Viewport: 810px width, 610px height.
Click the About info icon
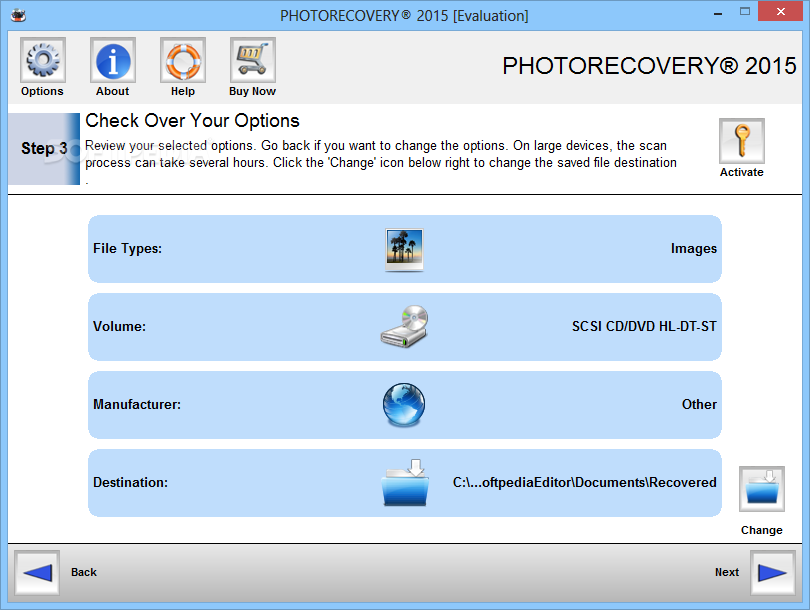coord(113,60)
